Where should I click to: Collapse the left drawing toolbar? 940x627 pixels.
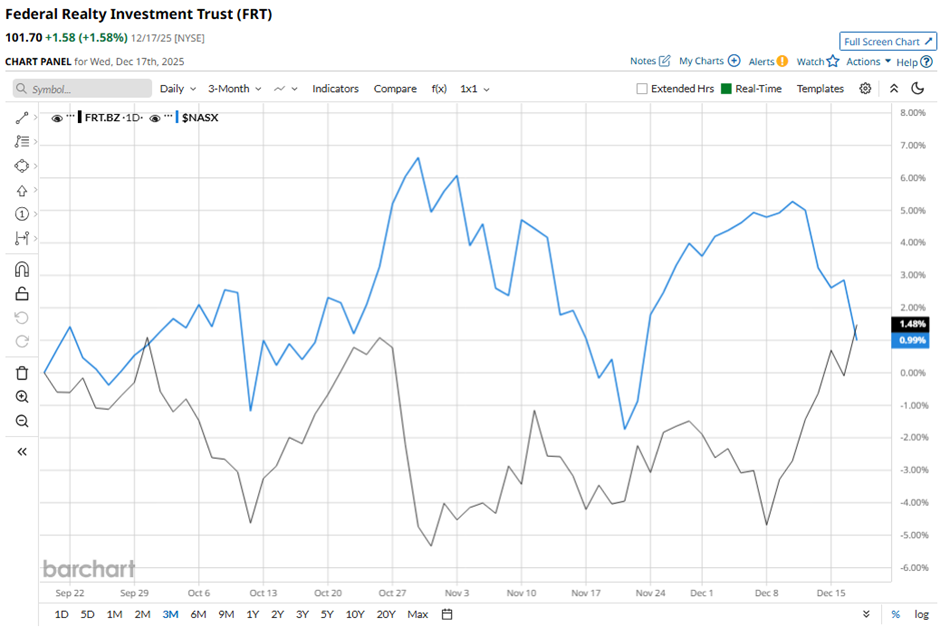(x=22, y=452)
